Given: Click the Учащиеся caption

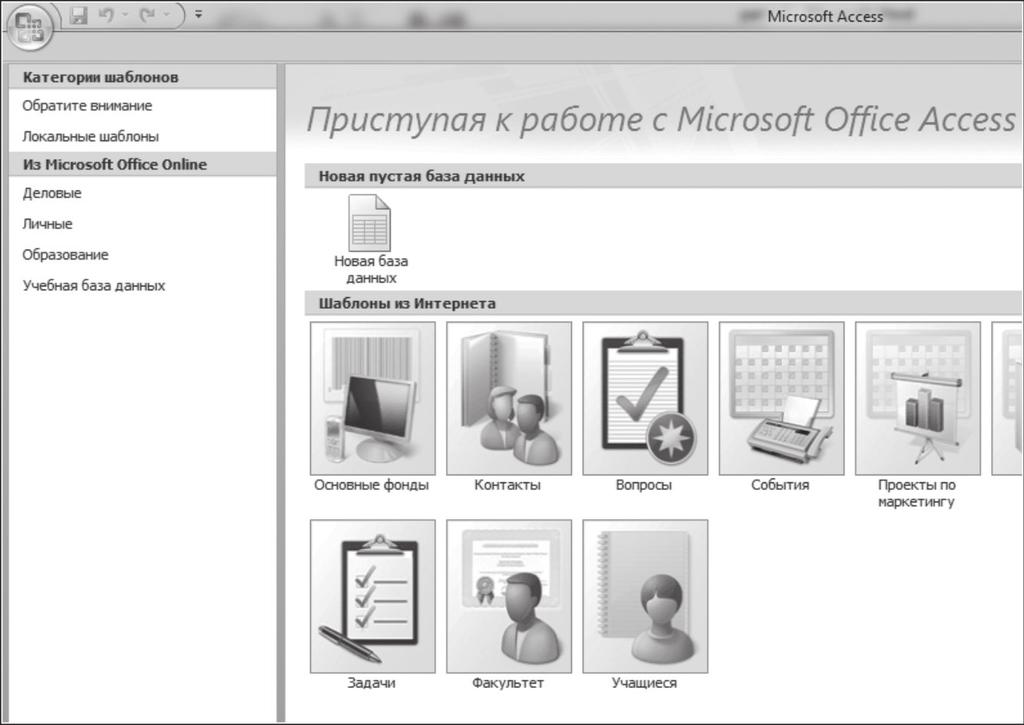Looking at the screenshot, I should coord(644,683).
